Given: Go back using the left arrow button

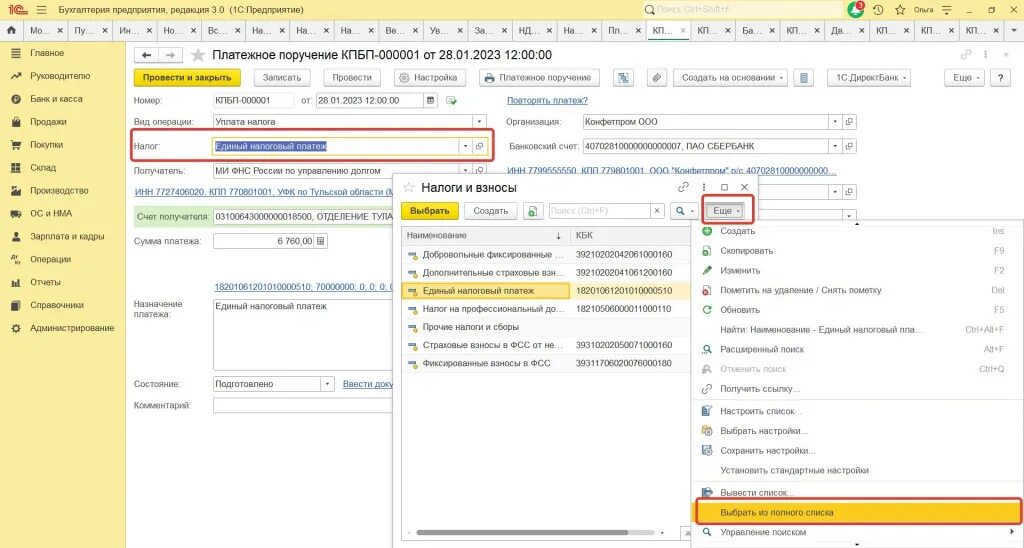Looking at the screenshot, I should click(146, 55).
